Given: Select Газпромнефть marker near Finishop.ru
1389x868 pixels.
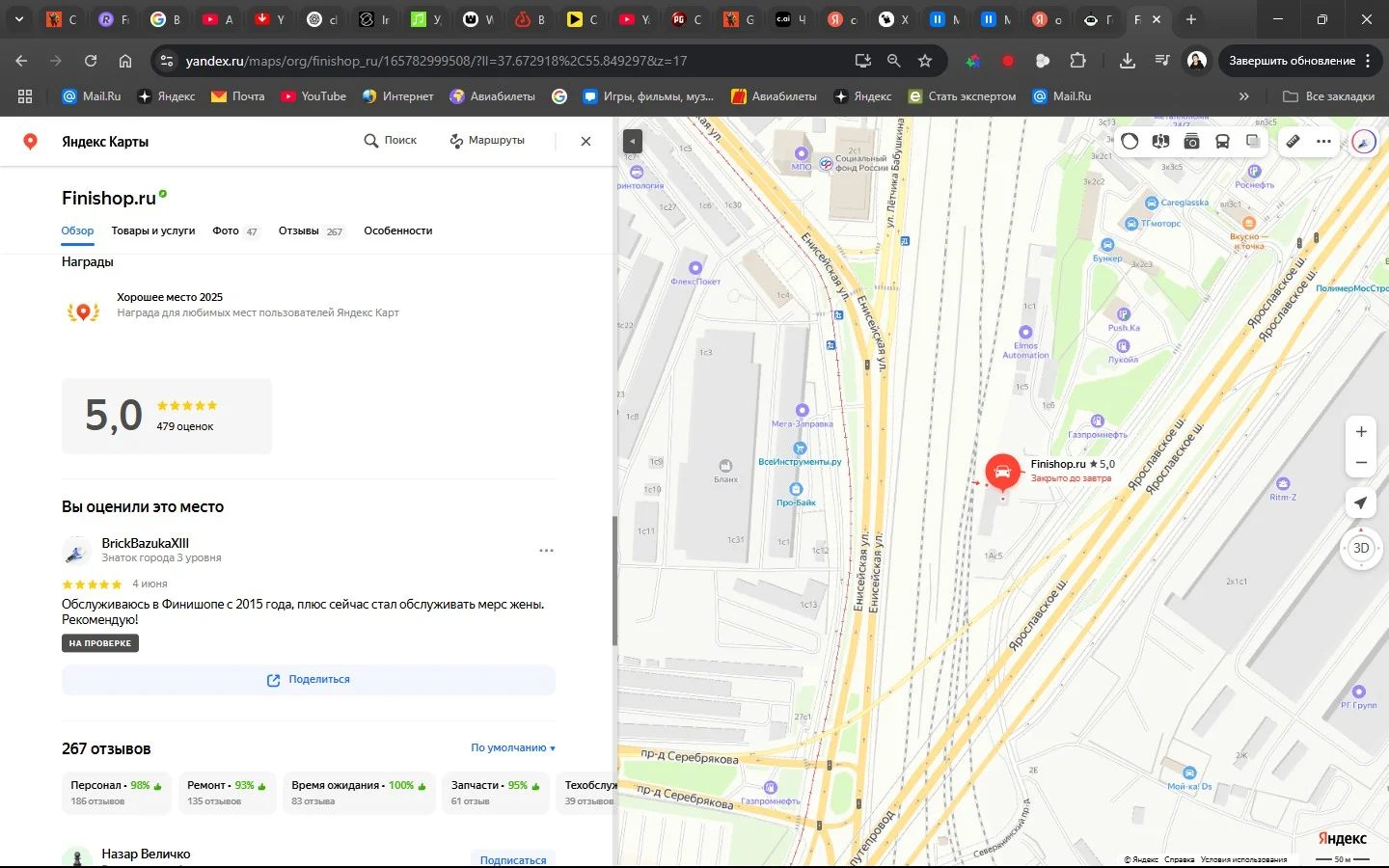Looking at the screenshot, I should coord(1097,421).
